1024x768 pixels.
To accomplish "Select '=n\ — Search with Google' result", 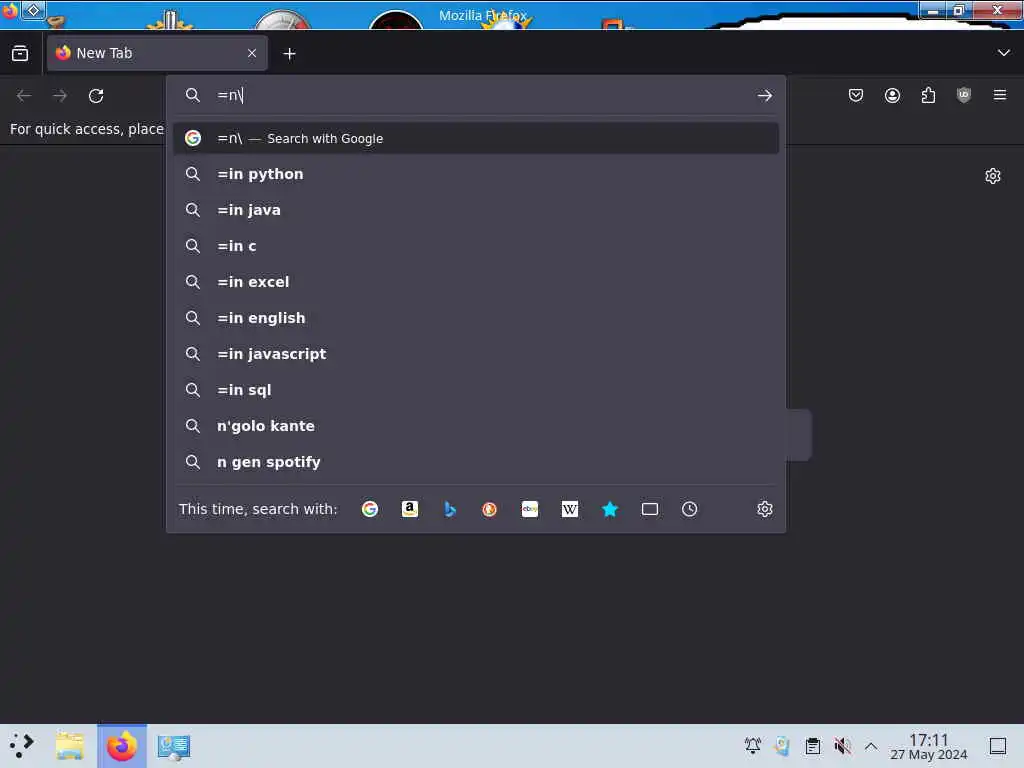I will [x=476, y=138].
